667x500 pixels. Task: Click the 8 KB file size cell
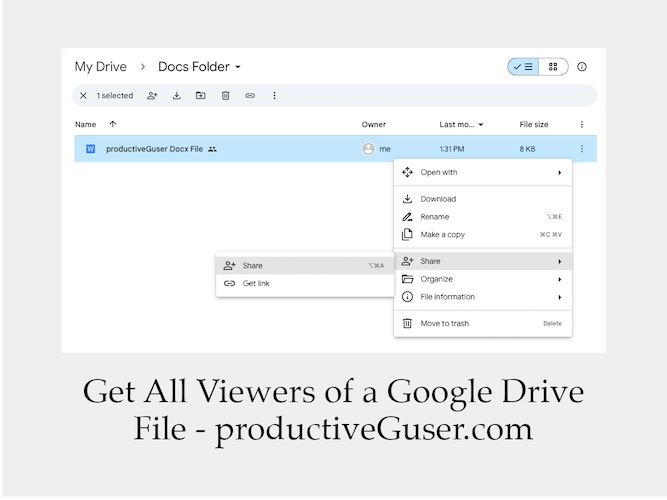(x=527, y=149)
